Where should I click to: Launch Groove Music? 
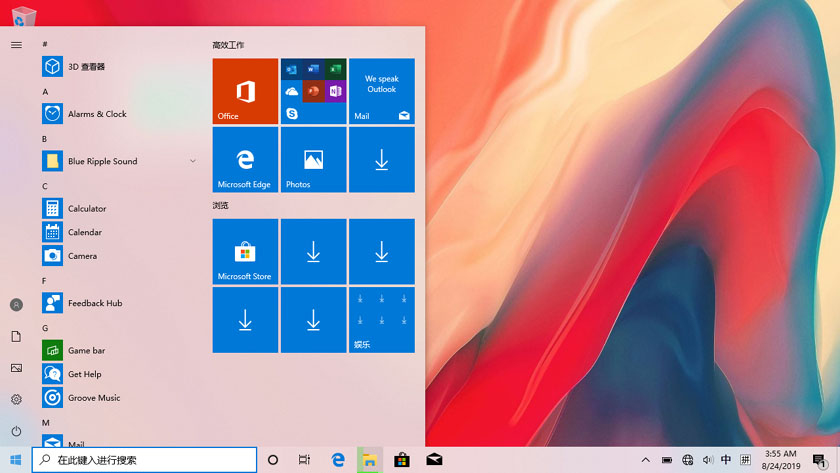(119, 397)
